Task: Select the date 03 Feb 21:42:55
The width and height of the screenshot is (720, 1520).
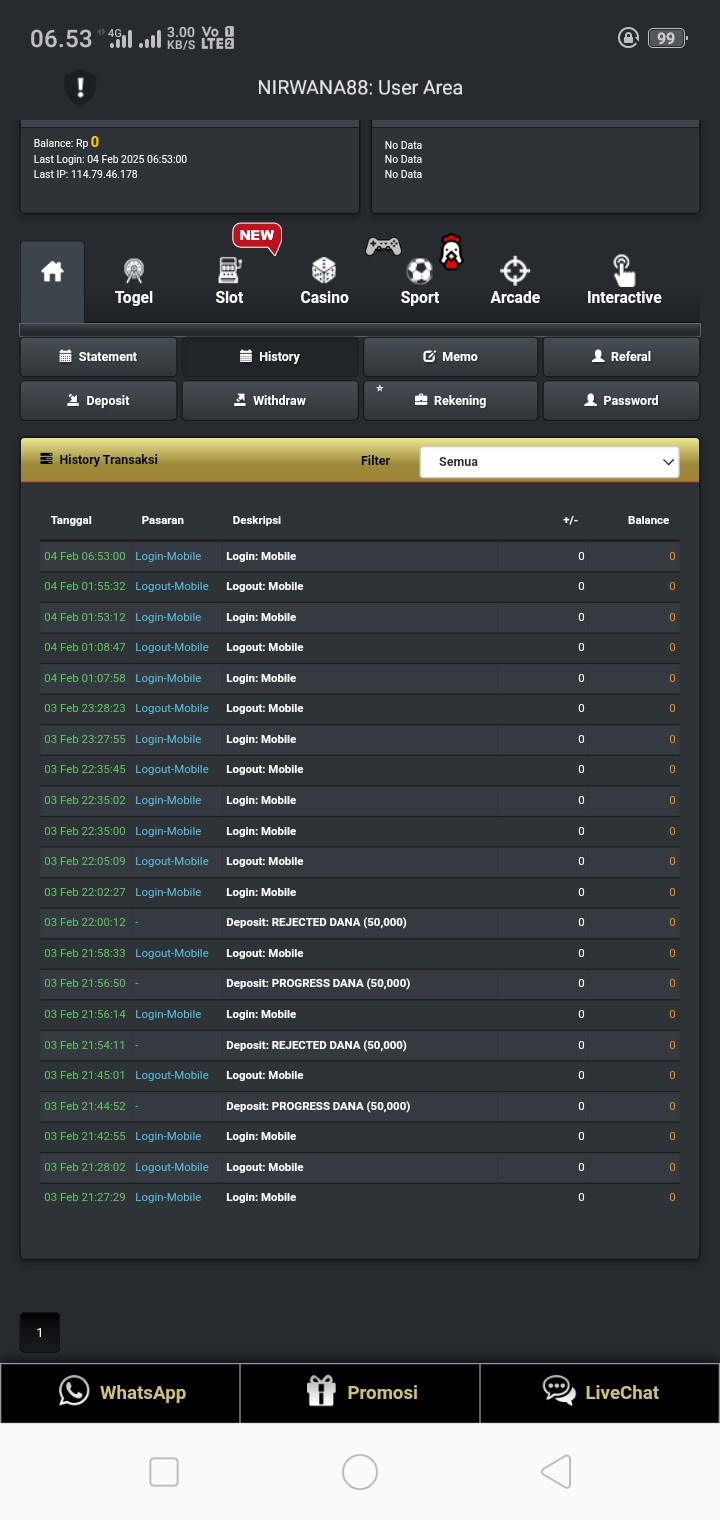Action: 85,1136
